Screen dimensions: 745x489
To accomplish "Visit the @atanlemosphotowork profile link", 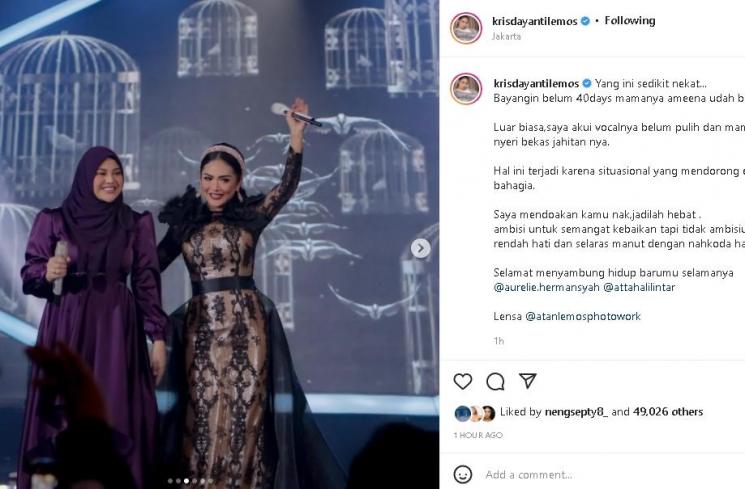I will (583, 316).
